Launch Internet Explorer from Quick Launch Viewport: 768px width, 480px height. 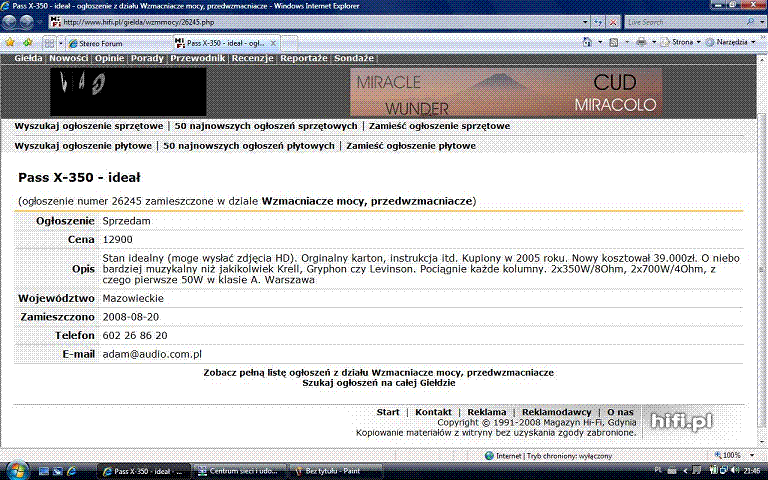72,471
